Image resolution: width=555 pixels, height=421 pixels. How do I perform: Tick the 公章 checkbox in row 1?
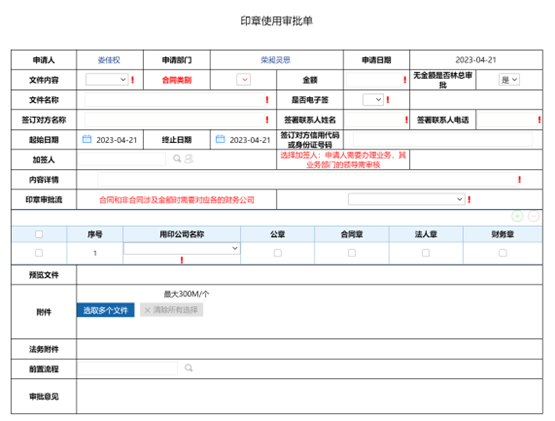[x=278, y=253]
